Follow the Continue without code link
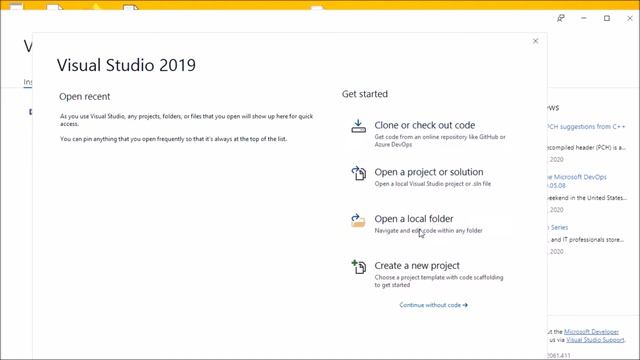 click(x=433, y=305)
